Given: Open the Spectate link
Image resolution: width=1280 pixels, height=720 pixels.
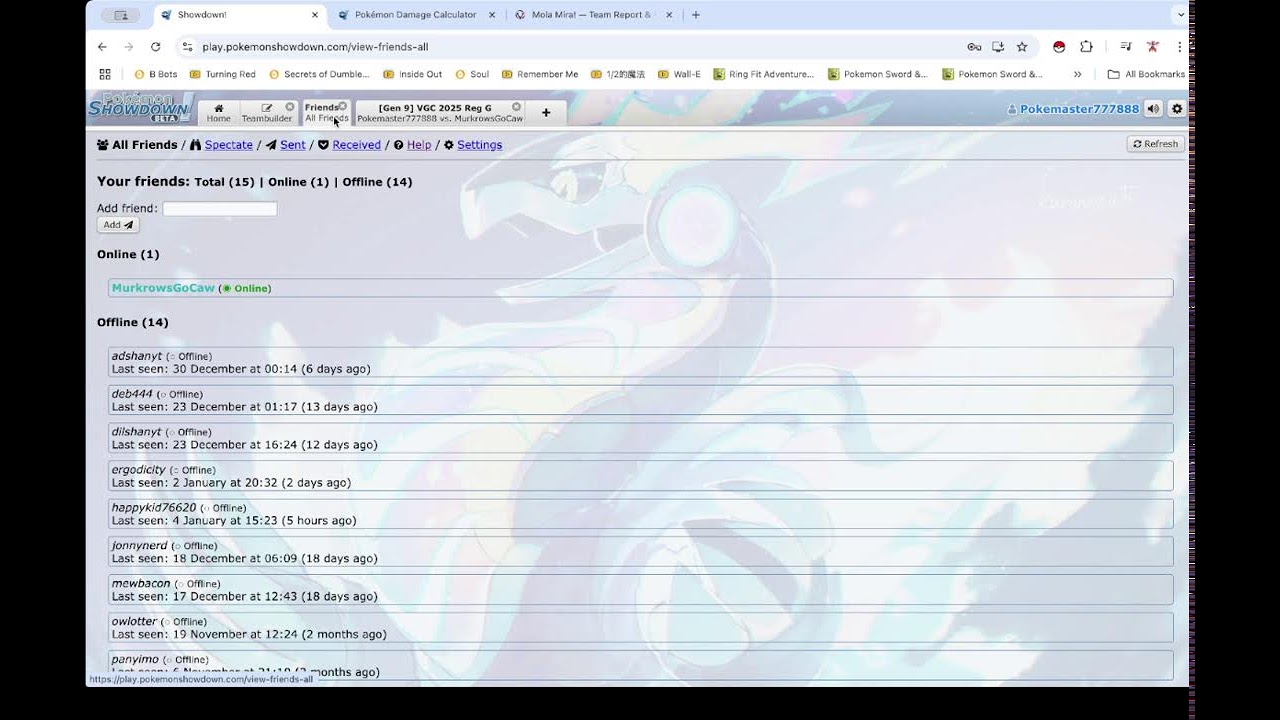Looking at the screenshot, I should coord(228,145).
